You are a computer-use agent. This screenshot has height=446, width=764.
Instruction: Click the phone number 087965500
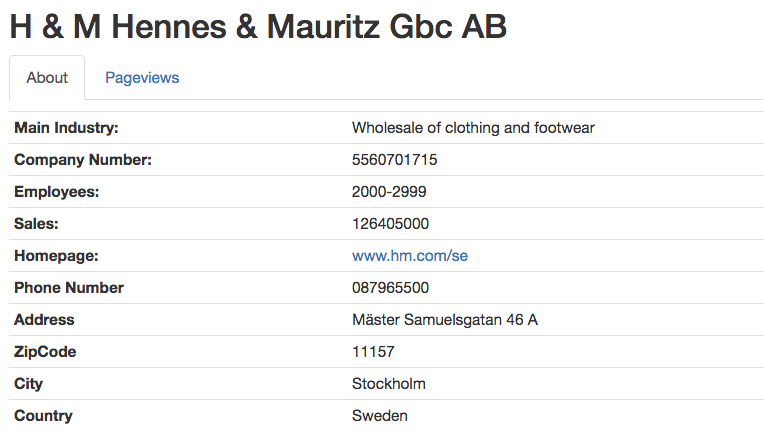(390, 288)
